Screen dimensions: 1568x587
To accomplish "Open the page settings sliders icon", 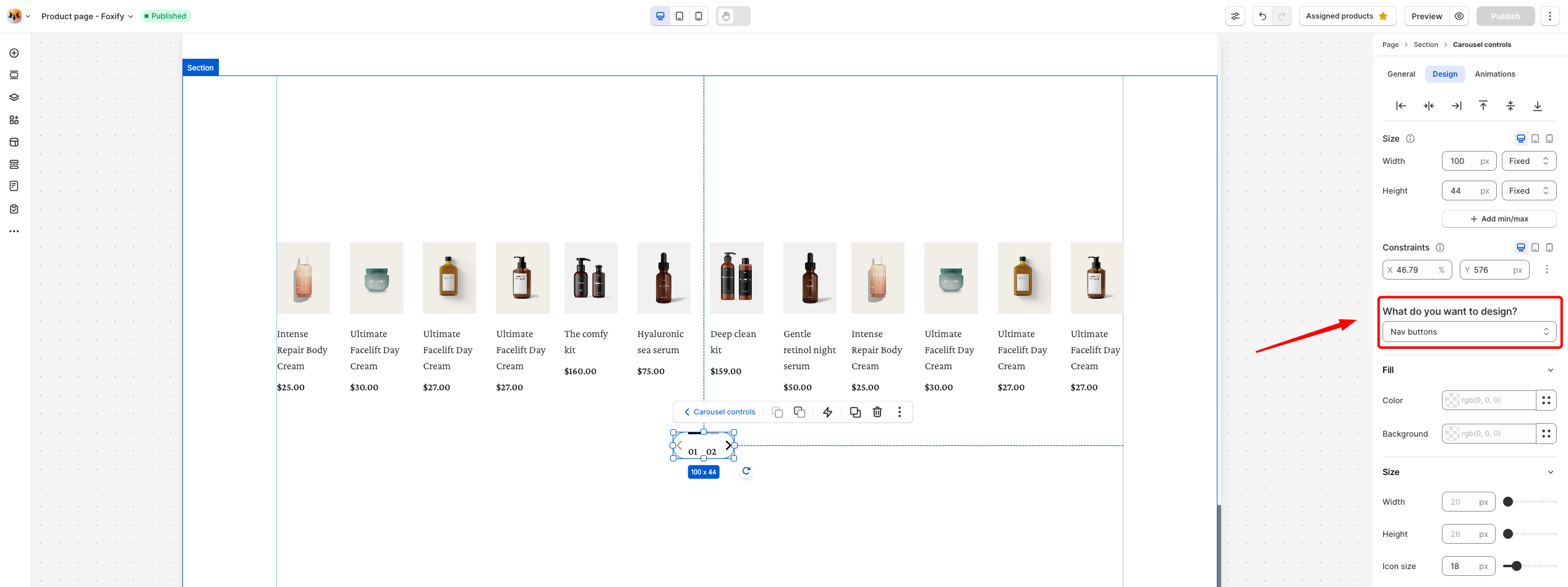I will coord(1235,16).
